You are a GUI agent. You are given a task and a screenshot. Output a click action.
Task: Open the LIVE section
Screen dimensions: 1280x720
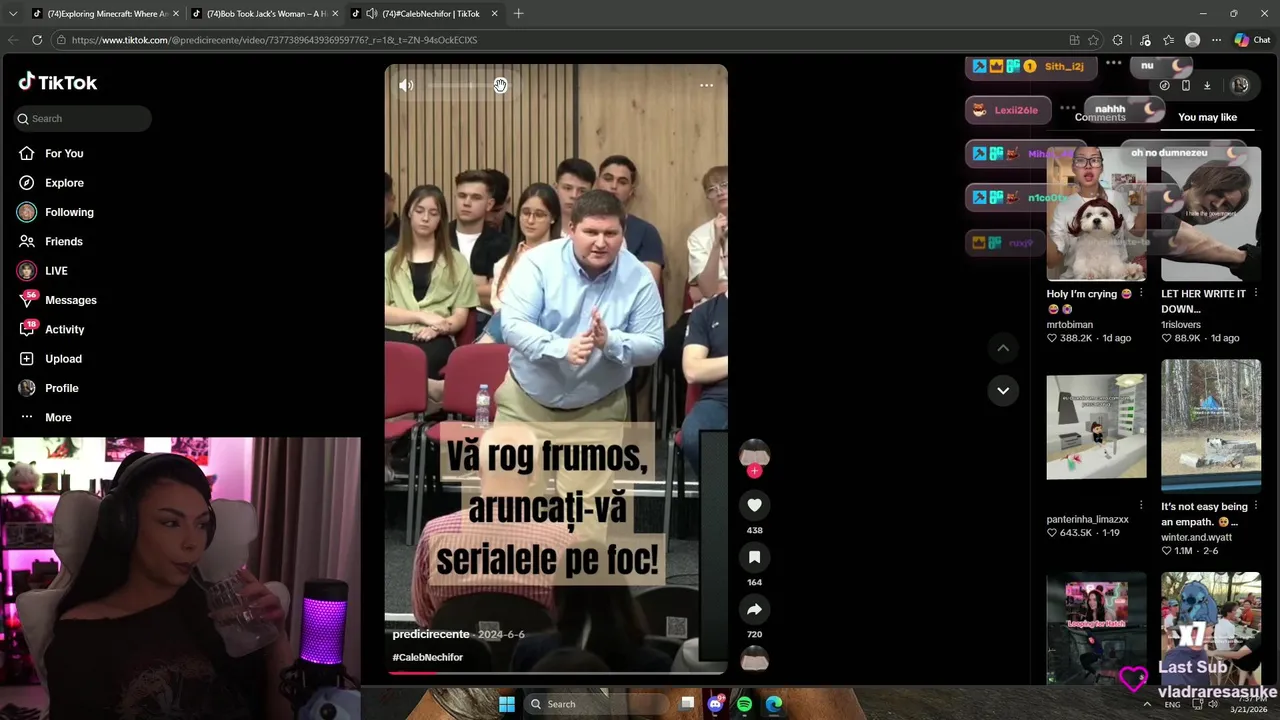click(44, 271)
